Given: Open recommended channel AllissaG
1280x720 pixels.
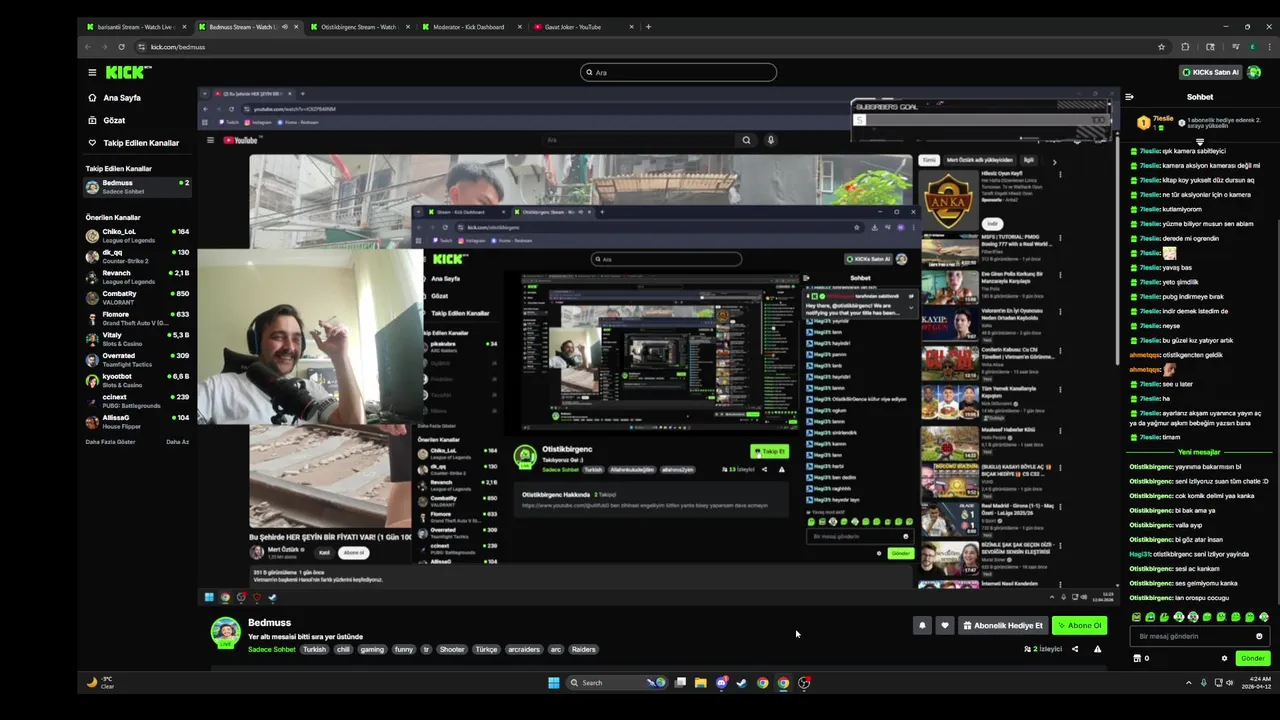Looking at the screenshot, I should 137,422.
